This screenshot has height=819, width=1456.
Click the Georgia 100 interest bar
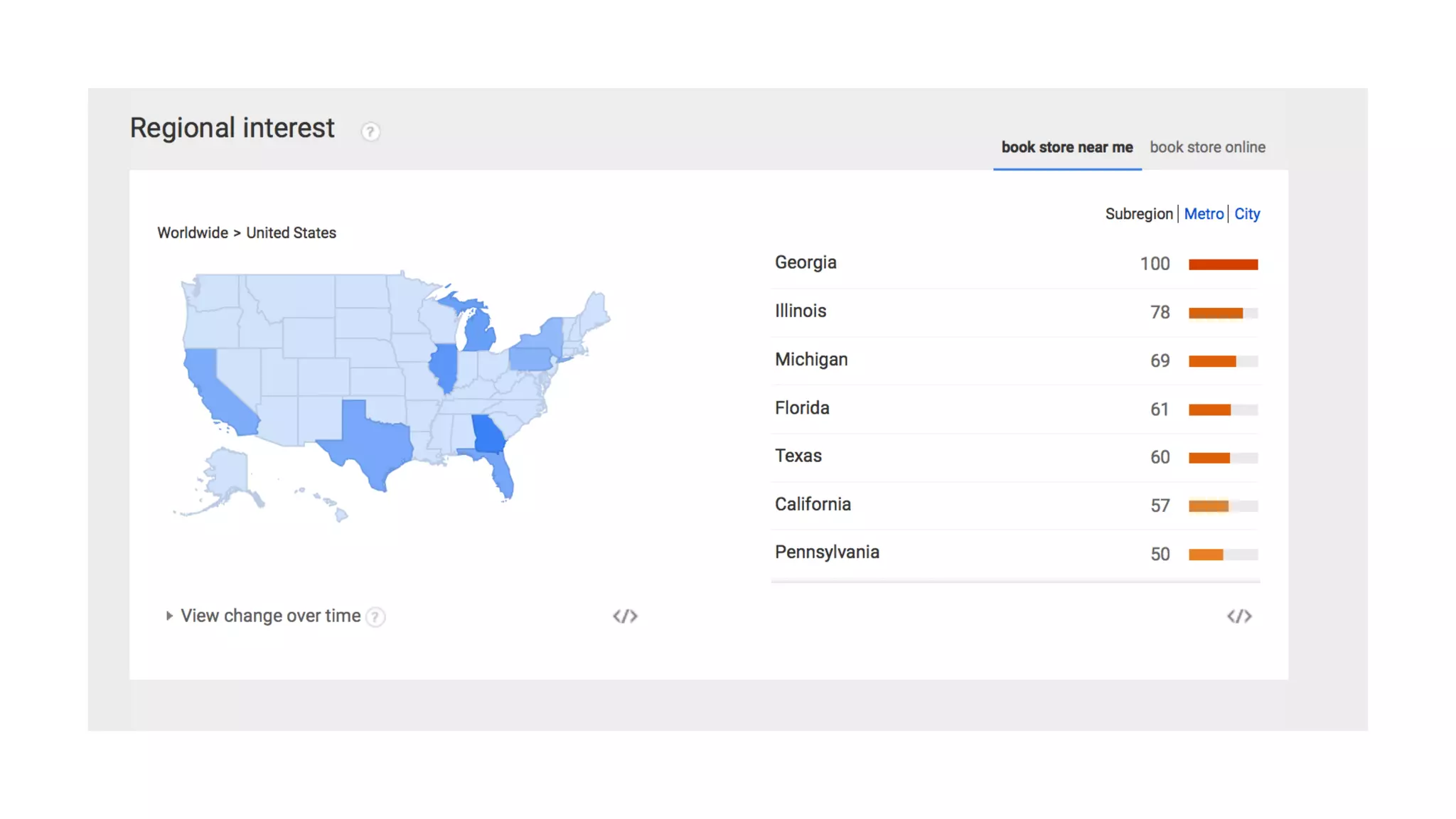point(1223,264)
